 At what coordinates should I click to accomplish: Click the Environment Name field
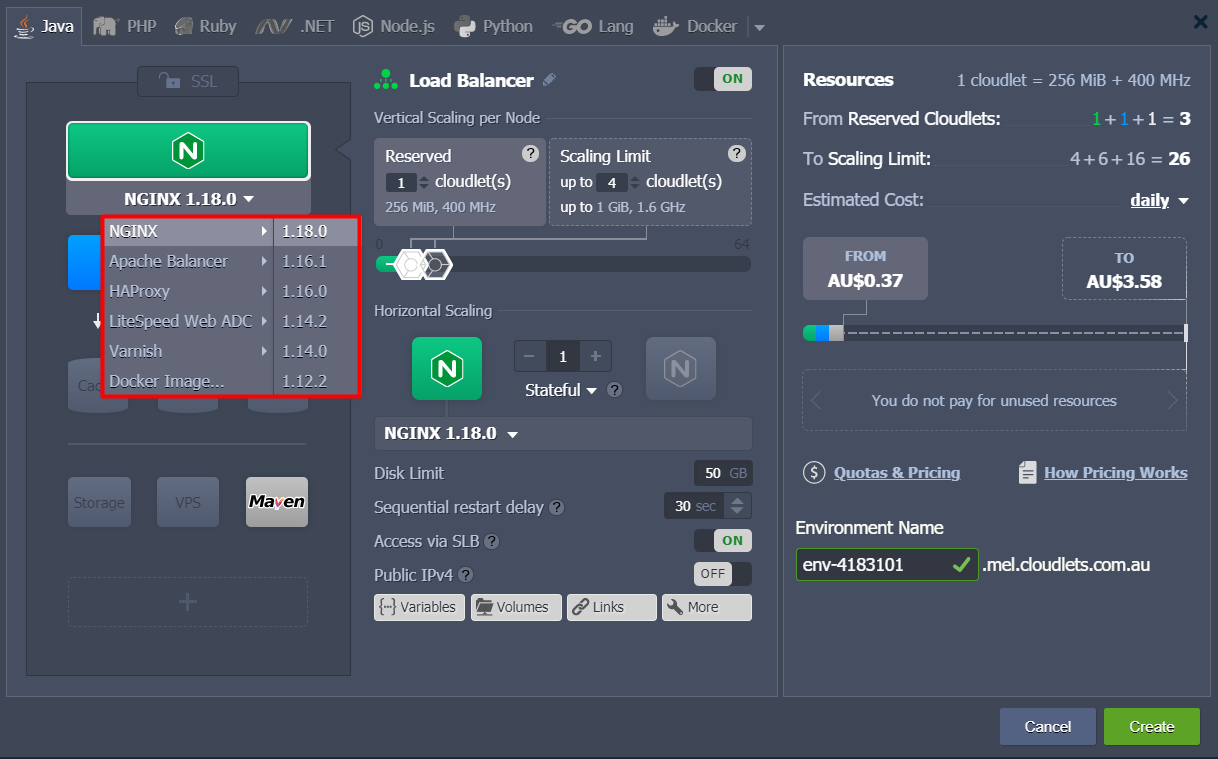887,564
